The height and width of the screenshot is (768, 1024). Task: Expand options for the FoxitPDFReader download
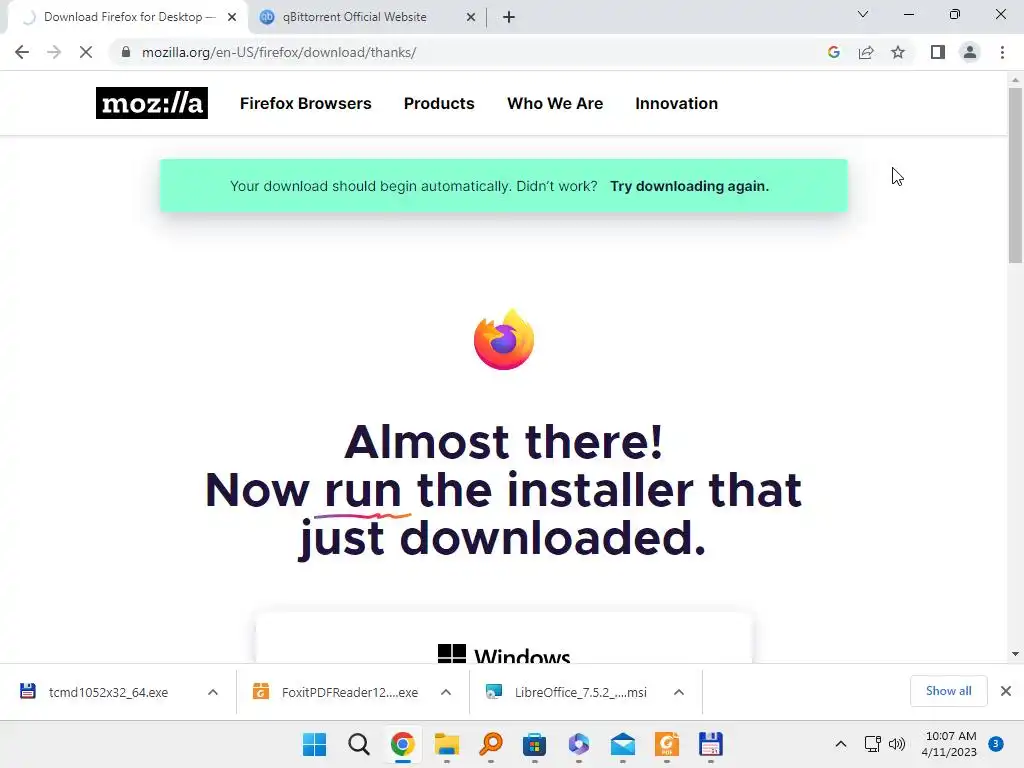[x=446, y=692]
